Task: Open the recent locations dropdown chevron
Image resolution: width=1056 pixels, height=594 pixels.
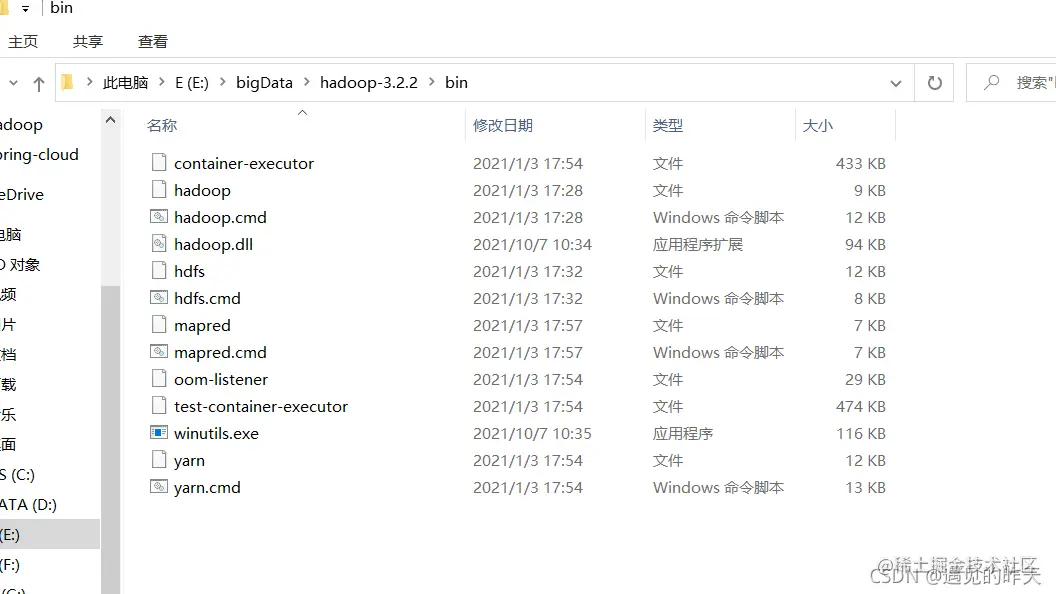Action: point(13,83)
